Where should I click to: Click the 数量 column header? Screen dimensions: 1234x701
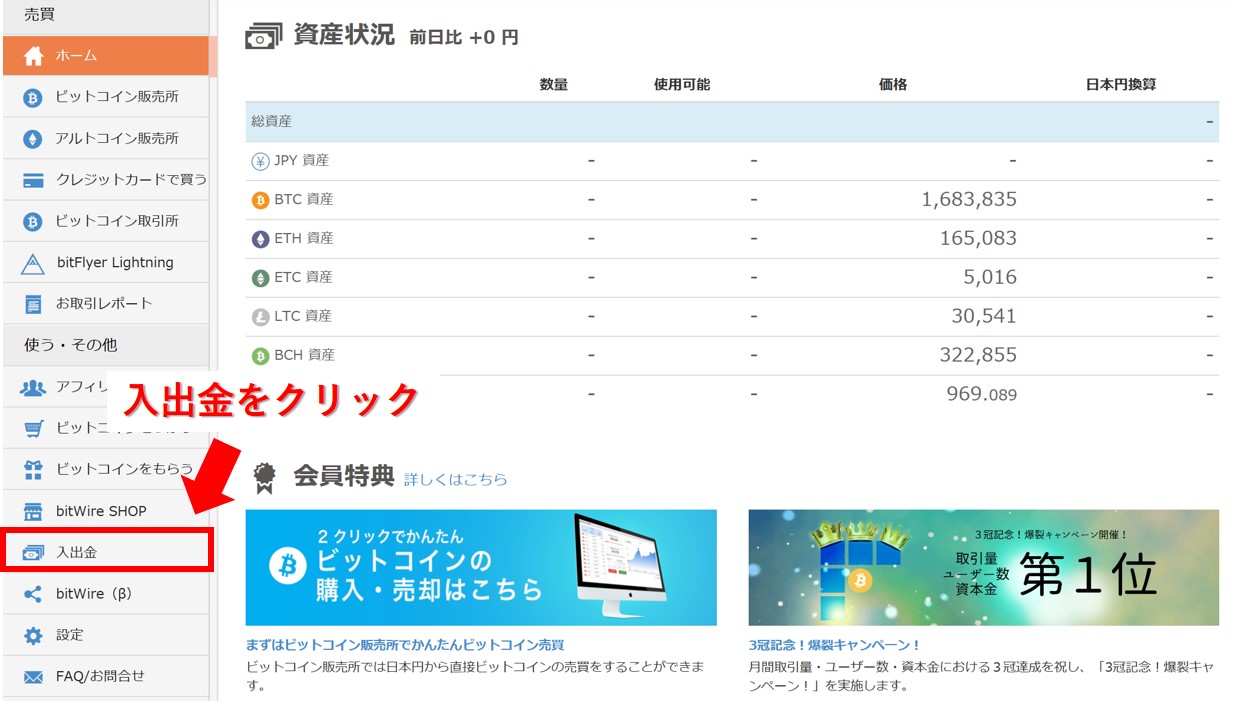click(554, 85)
